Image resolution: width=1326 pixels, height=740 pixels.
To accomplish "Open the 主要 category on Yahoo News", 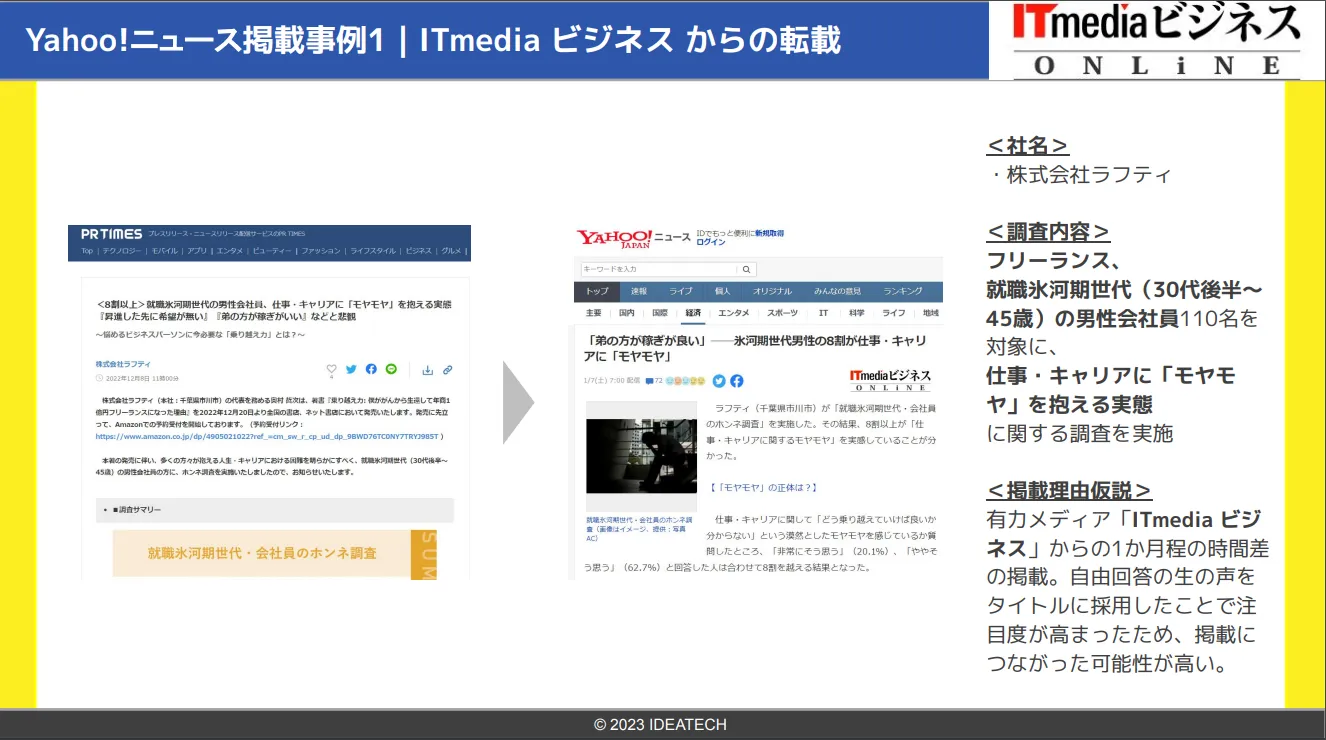I will point(593,313).
